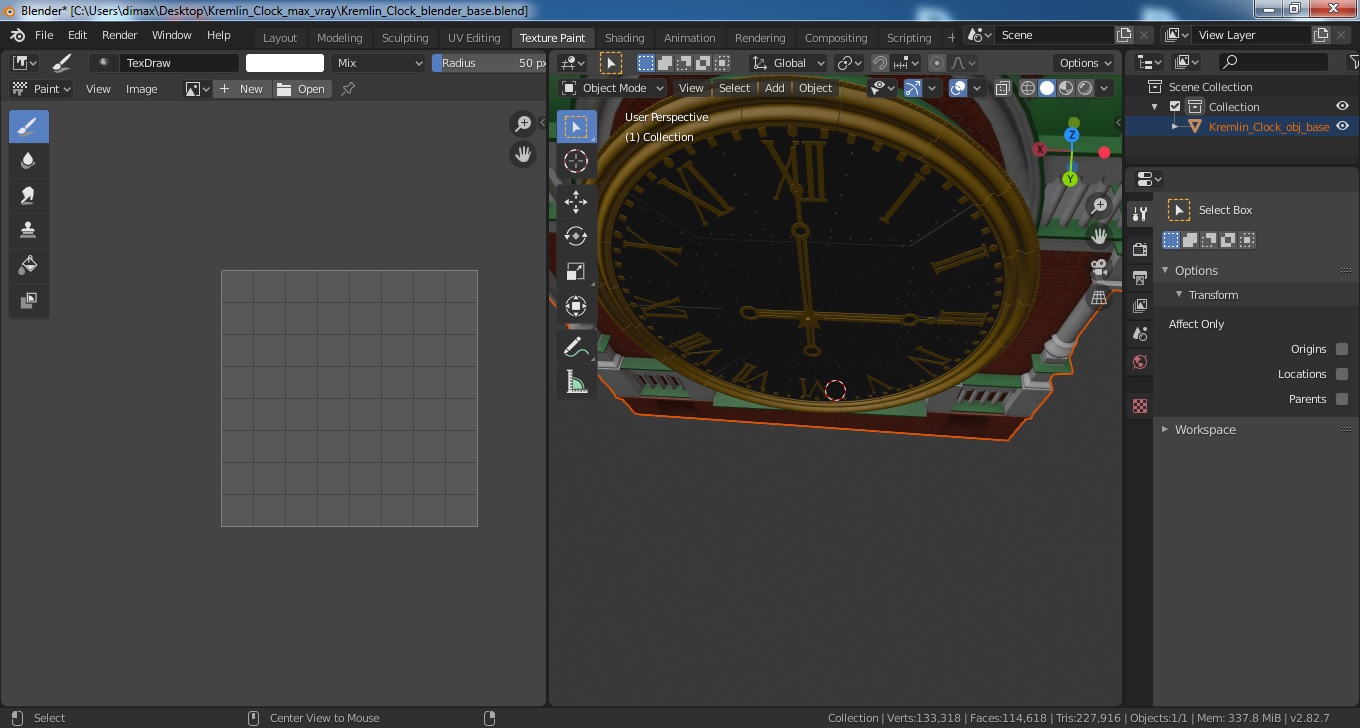The width and height of the screenshot is (1360, 728).
Task: Enable the Locations checkbox
Action: (1342, 374)
